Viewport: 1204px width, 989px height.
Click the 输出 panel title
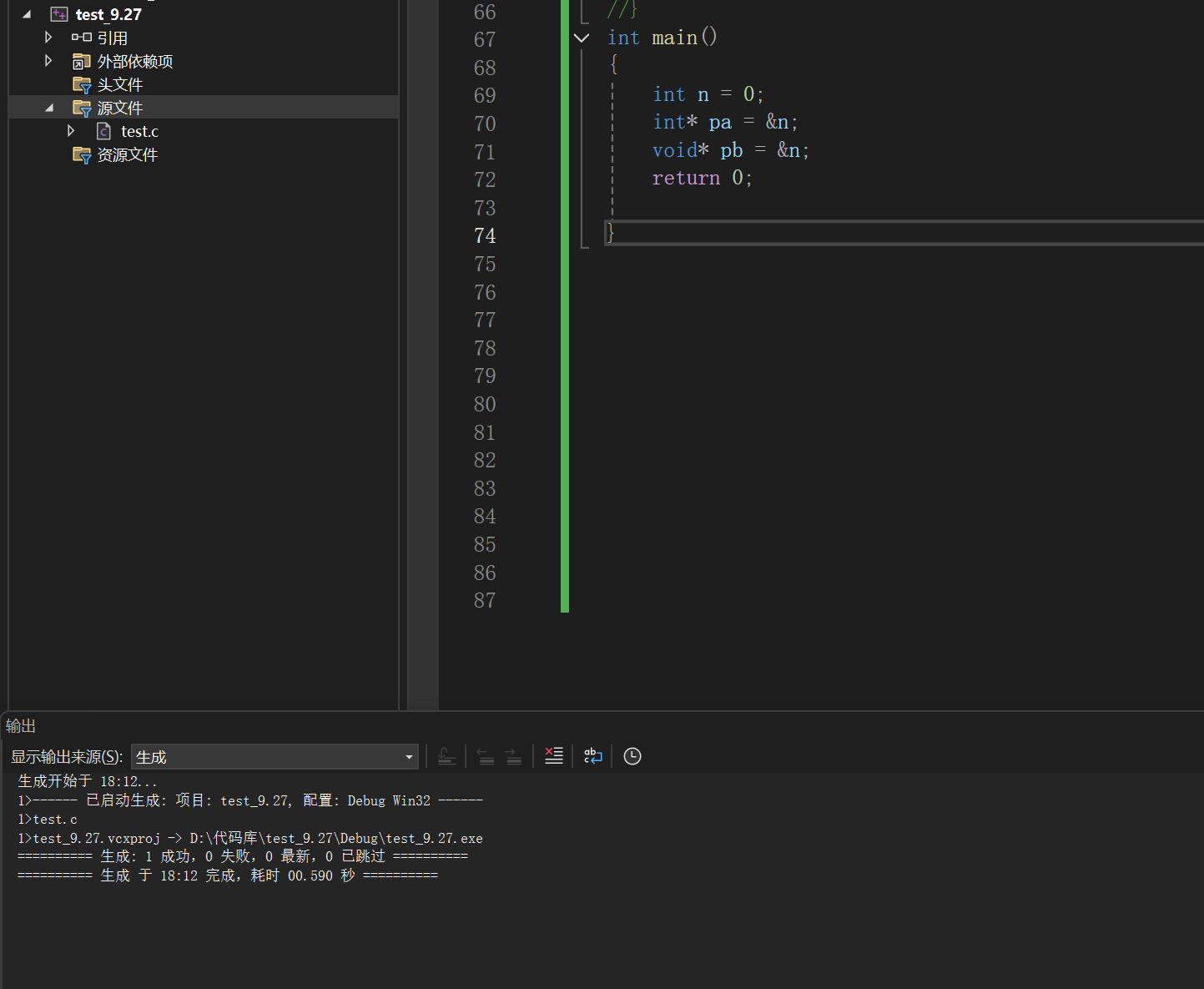click(21, 726)
